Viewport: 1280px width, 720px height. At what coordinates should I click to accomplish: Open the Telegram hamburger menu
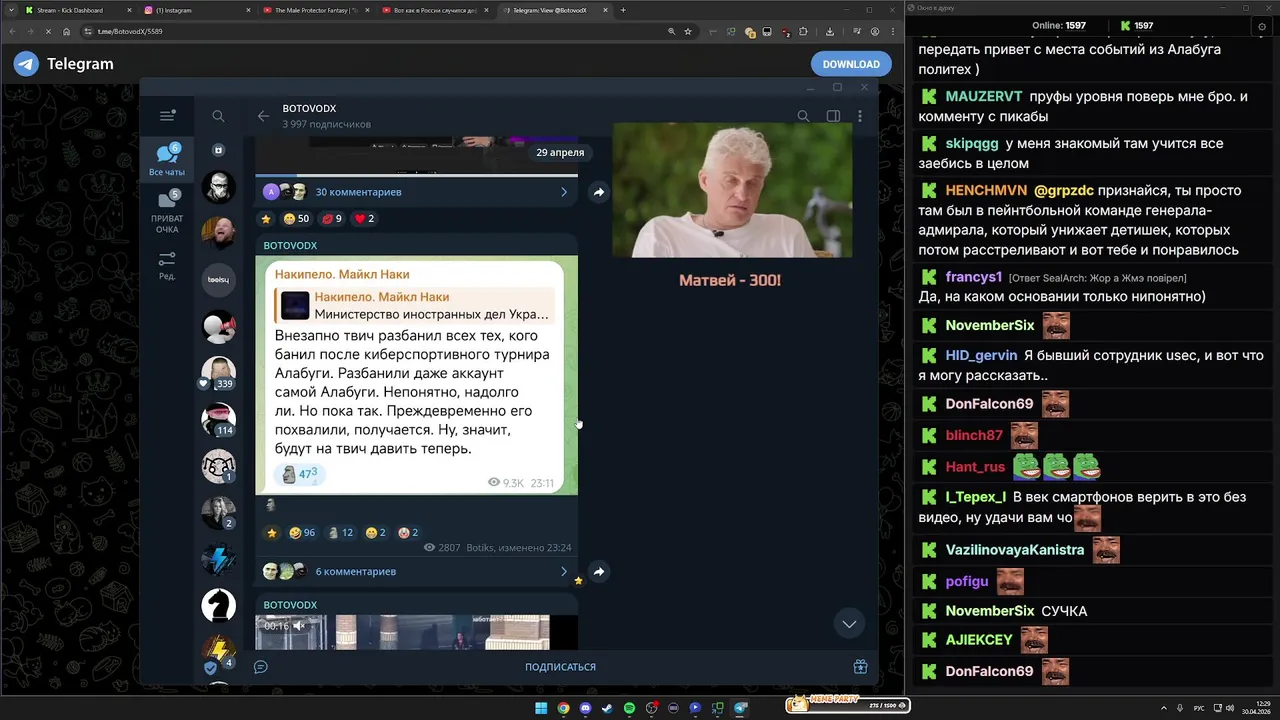click(x=167, y=116)
